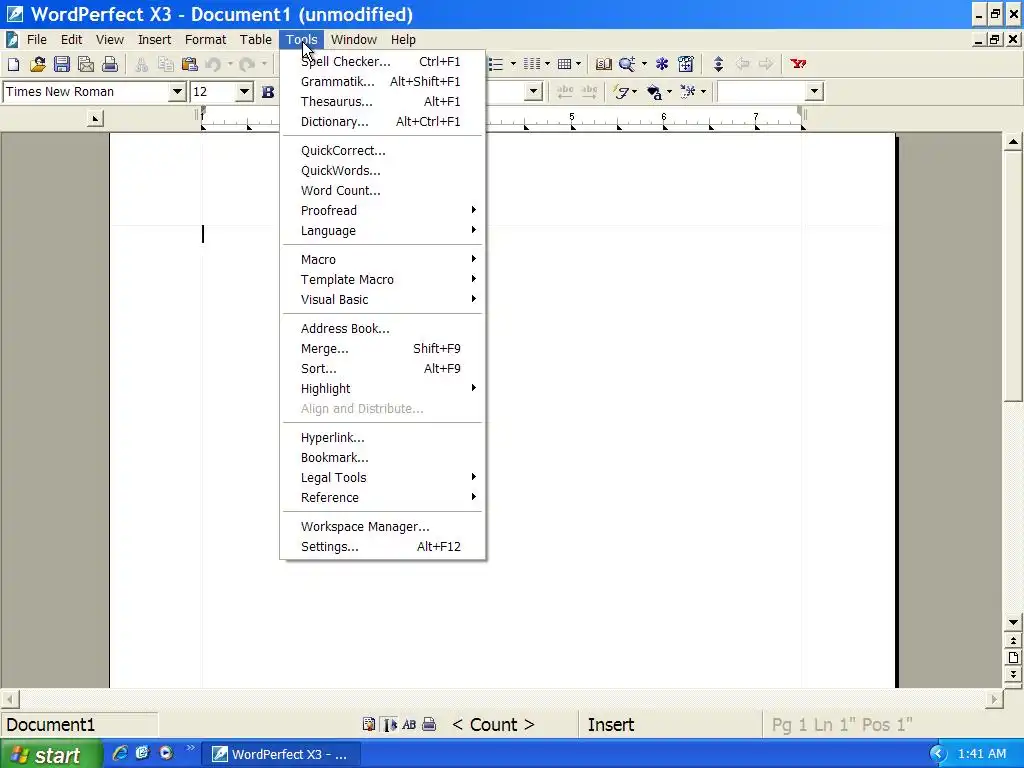Click the Columns toolbar icon

point(532,64)
